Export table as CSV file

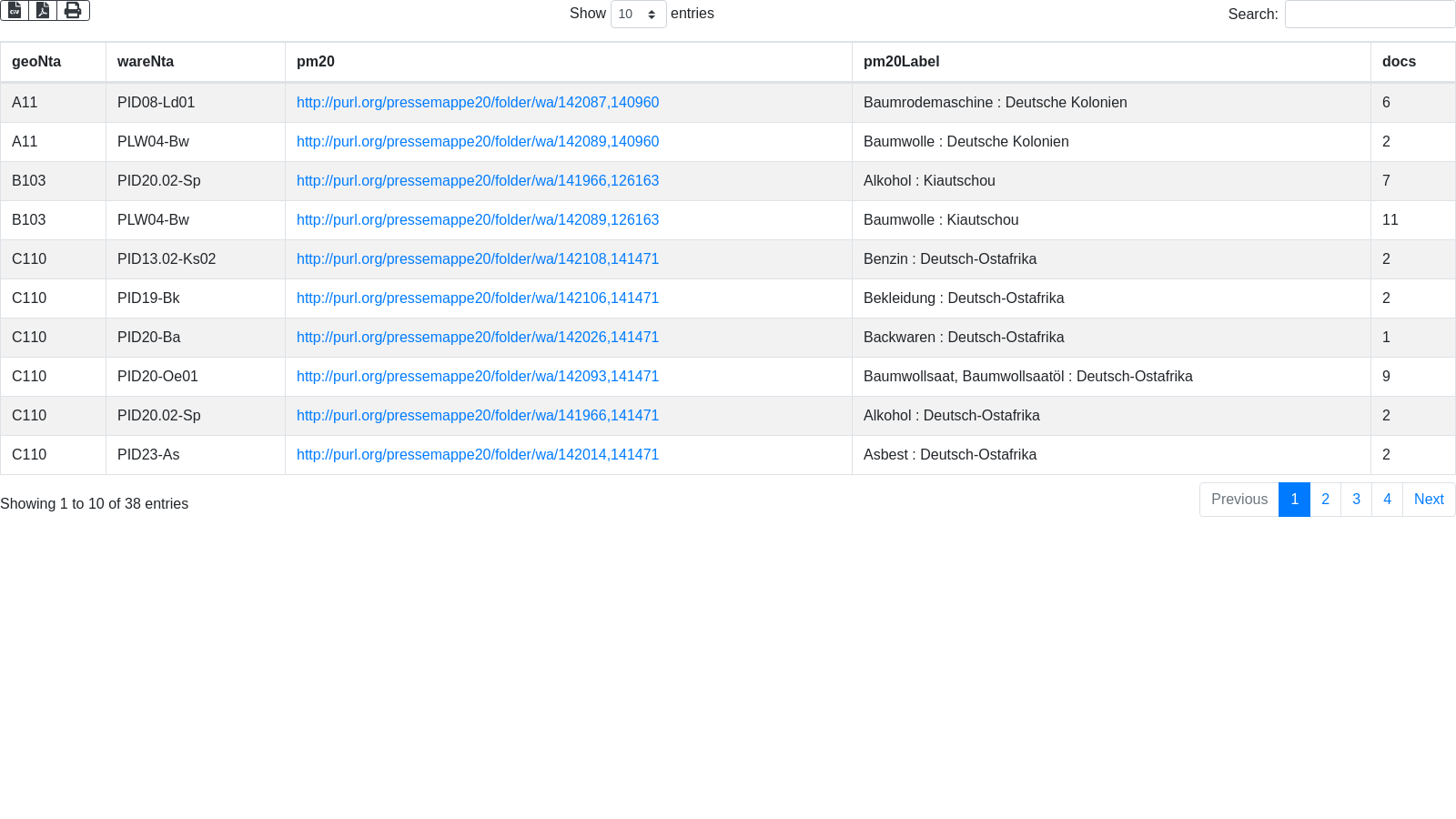(15, 10)
